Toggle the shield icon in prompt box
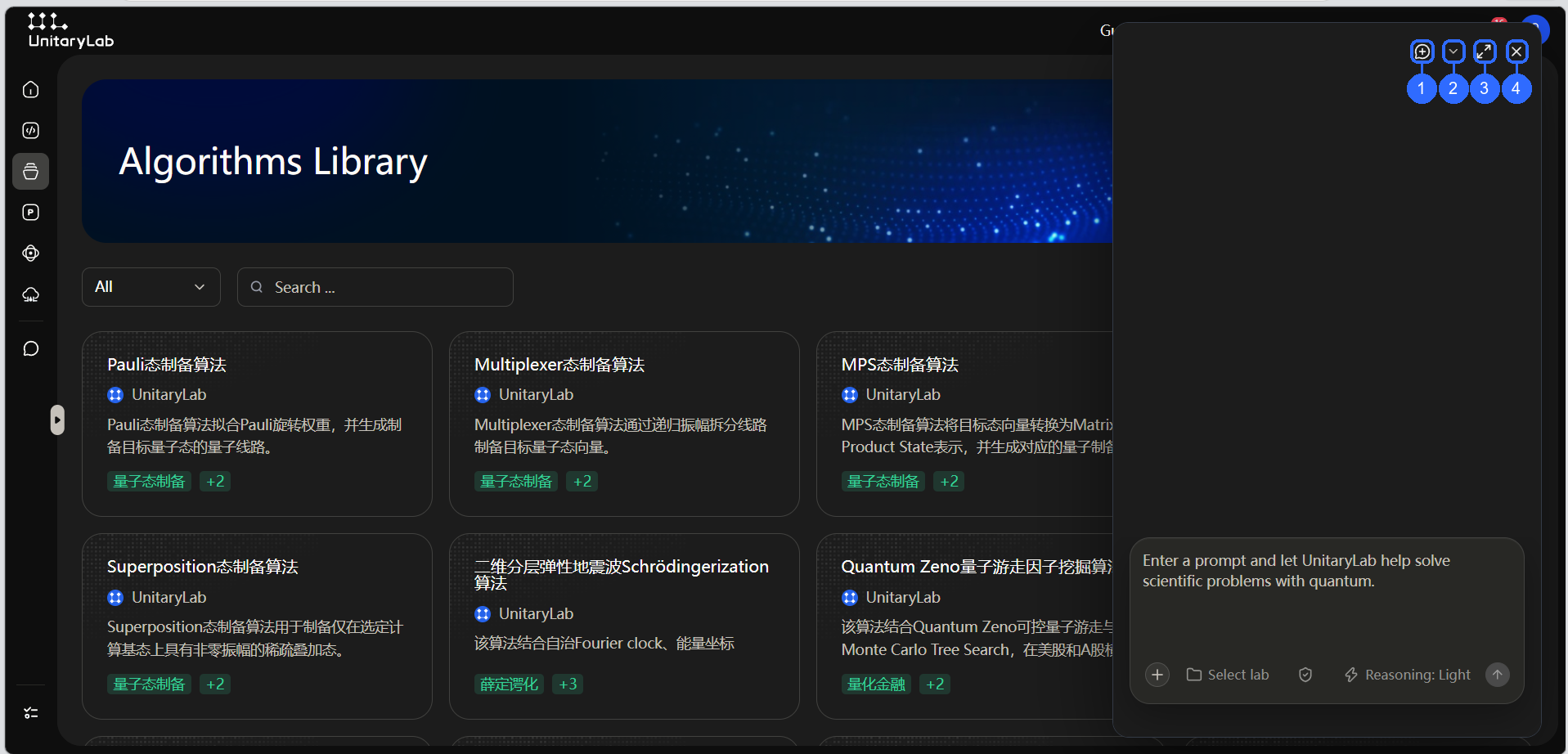 click(1305, 675)
